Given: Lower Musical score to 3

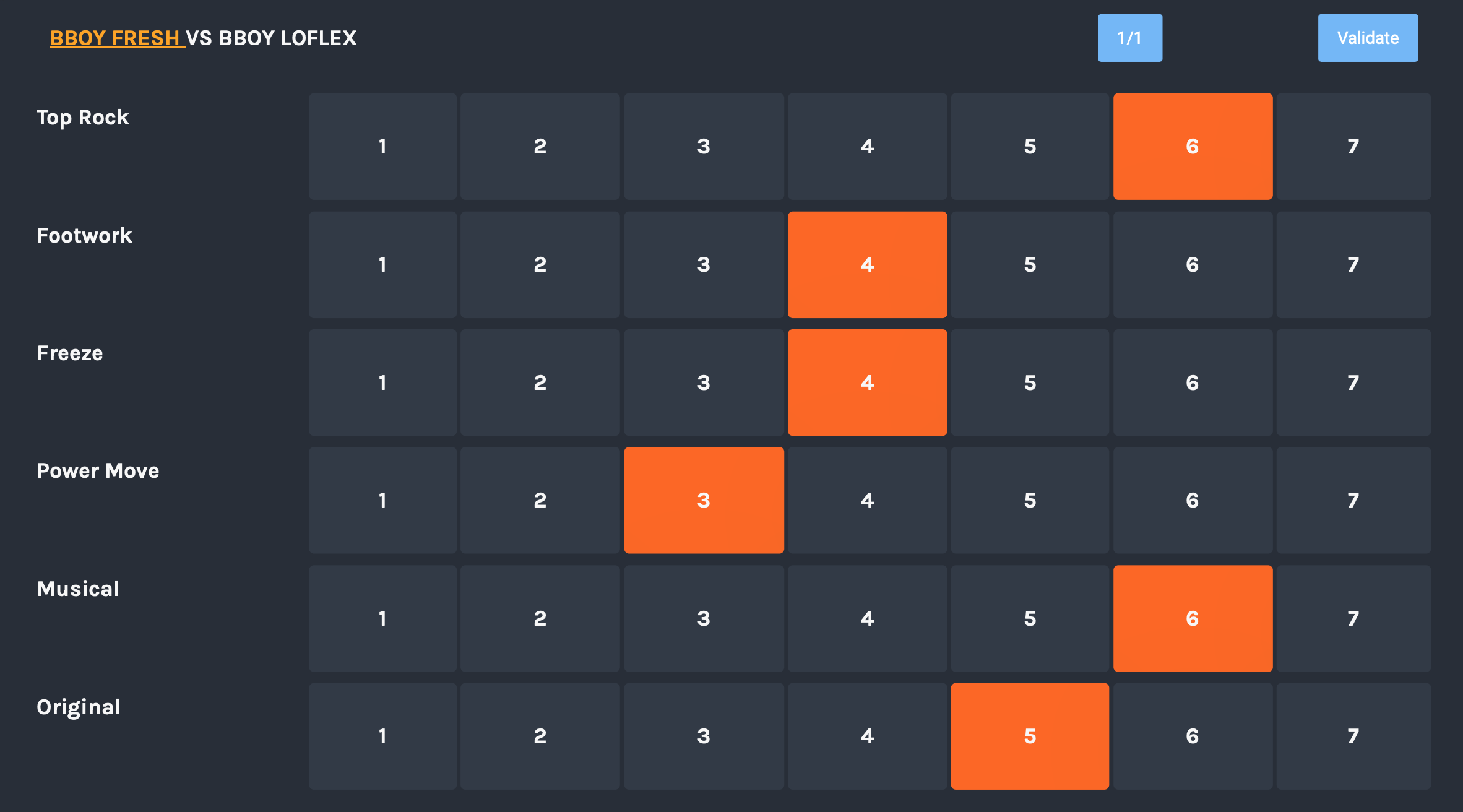Looking at the screenshot, I should (704, 618).
